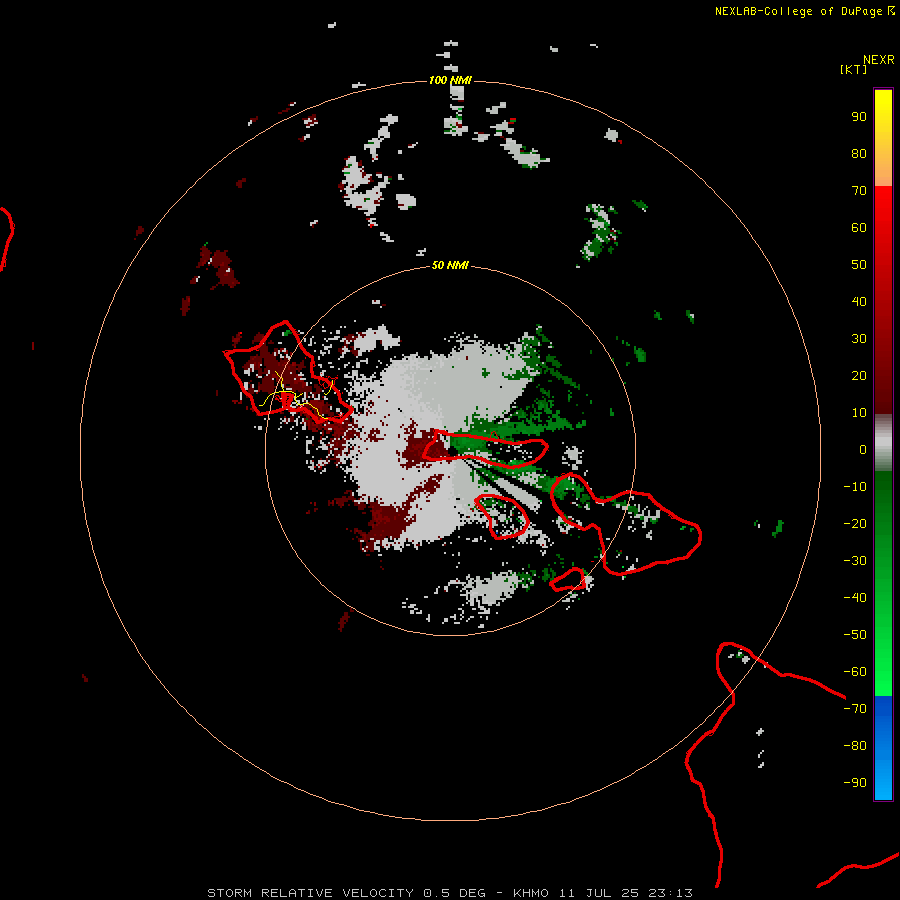Click the -20 value on the velocity scale
This screenshot has height=900, width=900.
coord(855,524)
